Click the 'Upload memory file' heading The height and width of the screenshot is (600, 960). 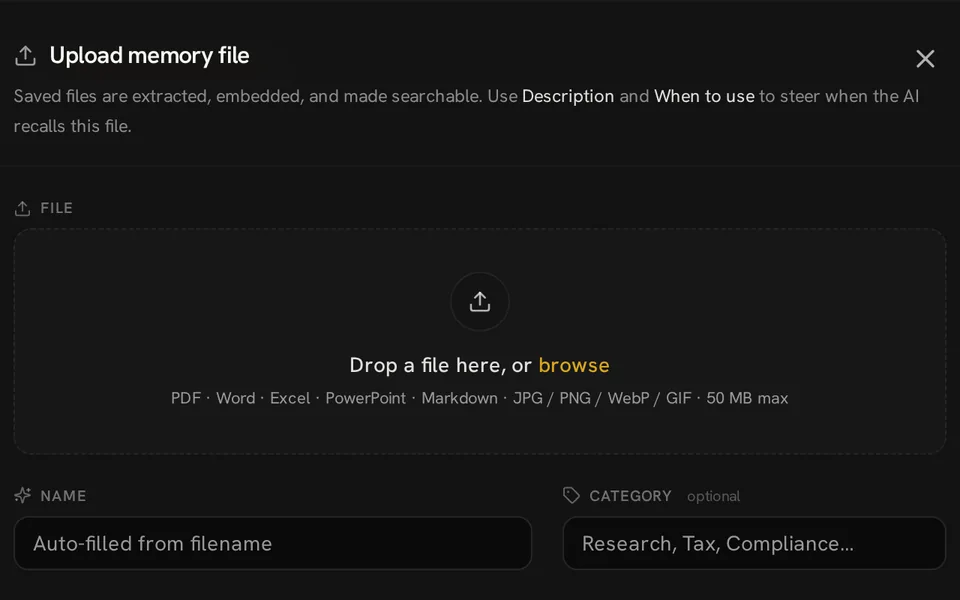click(x=149, y=56)
